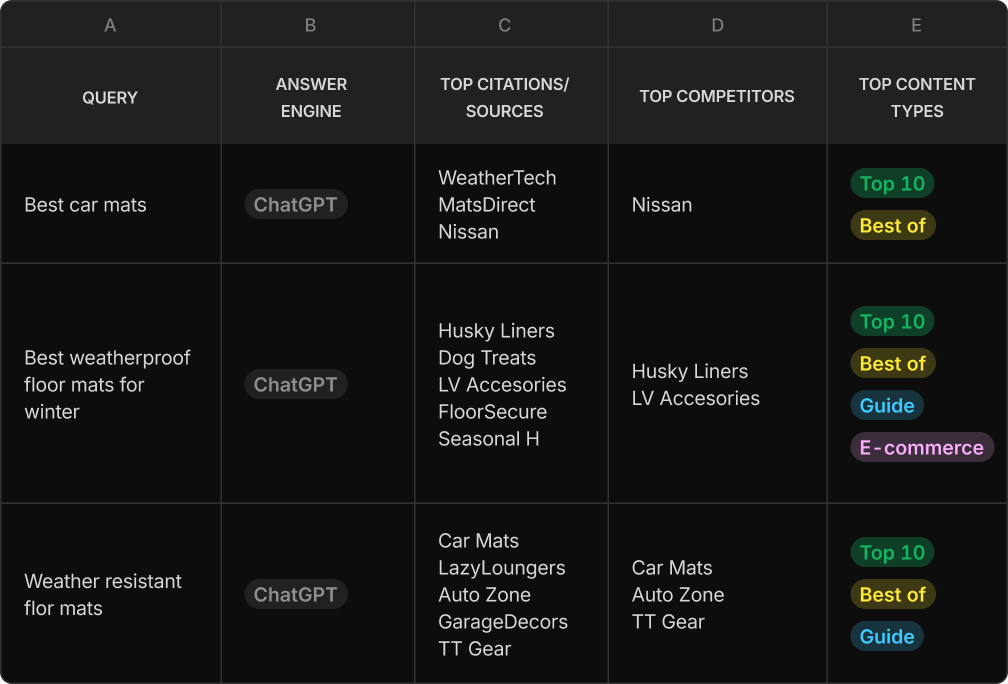Click the green Top 10 tag in second row

[892, 321]
